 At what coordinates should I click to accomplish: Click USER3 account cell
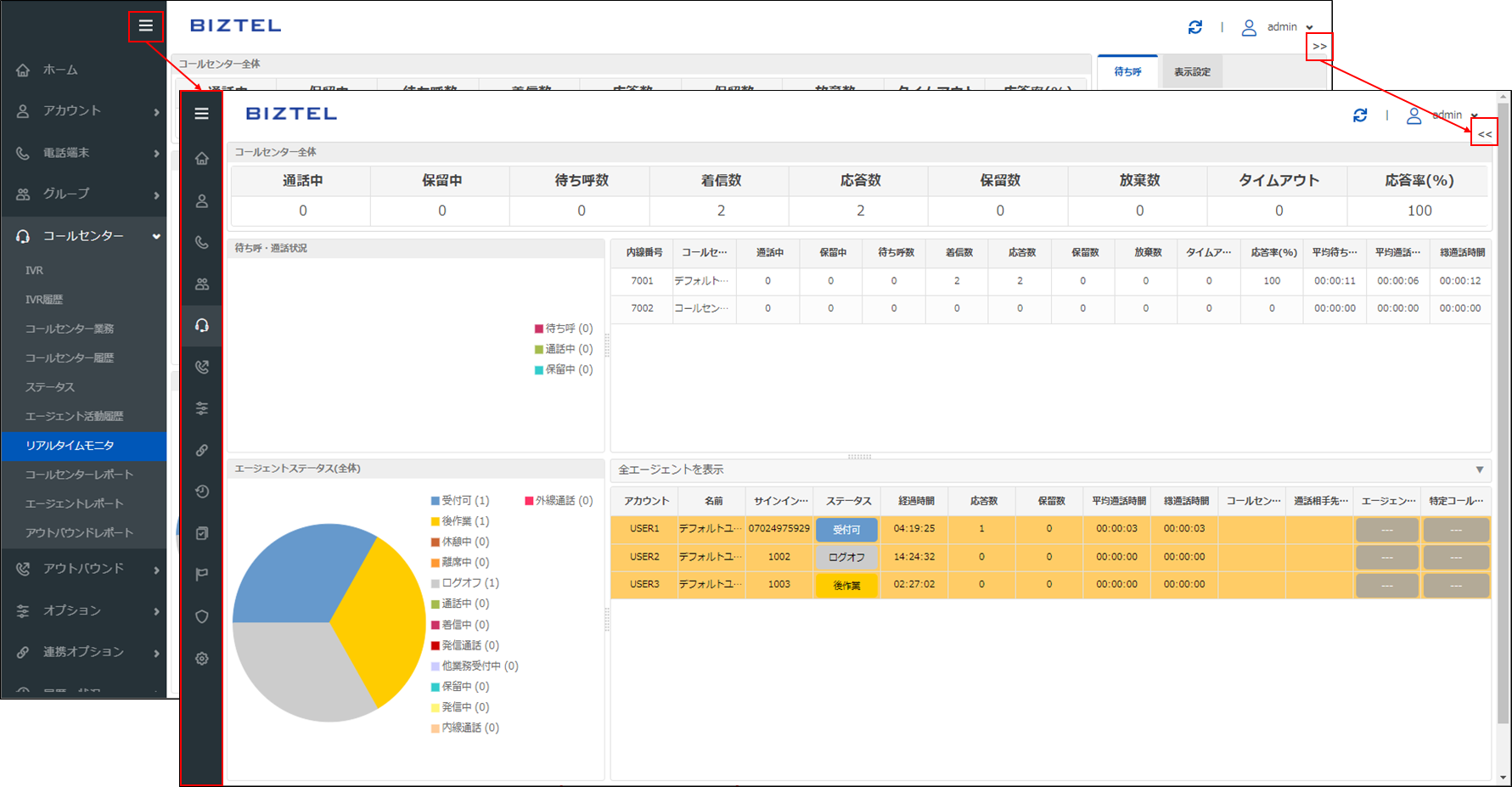point(644,584)
